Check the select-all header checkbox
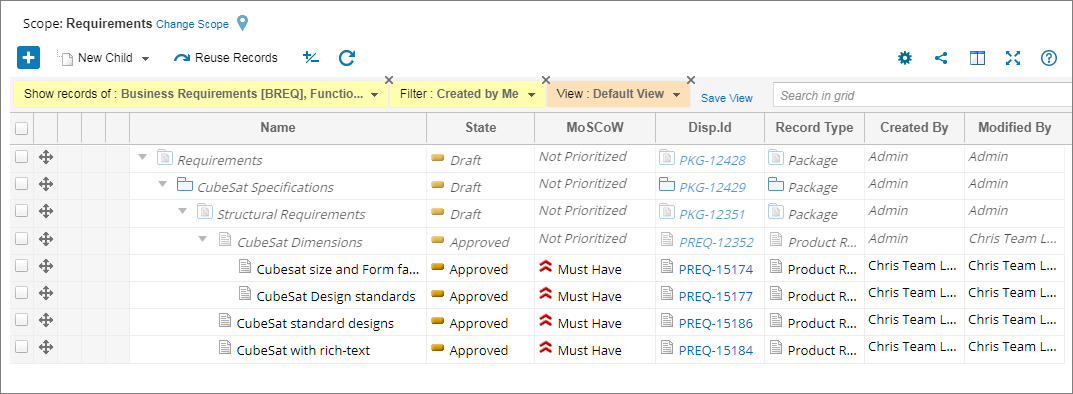 tap(22, 128)
